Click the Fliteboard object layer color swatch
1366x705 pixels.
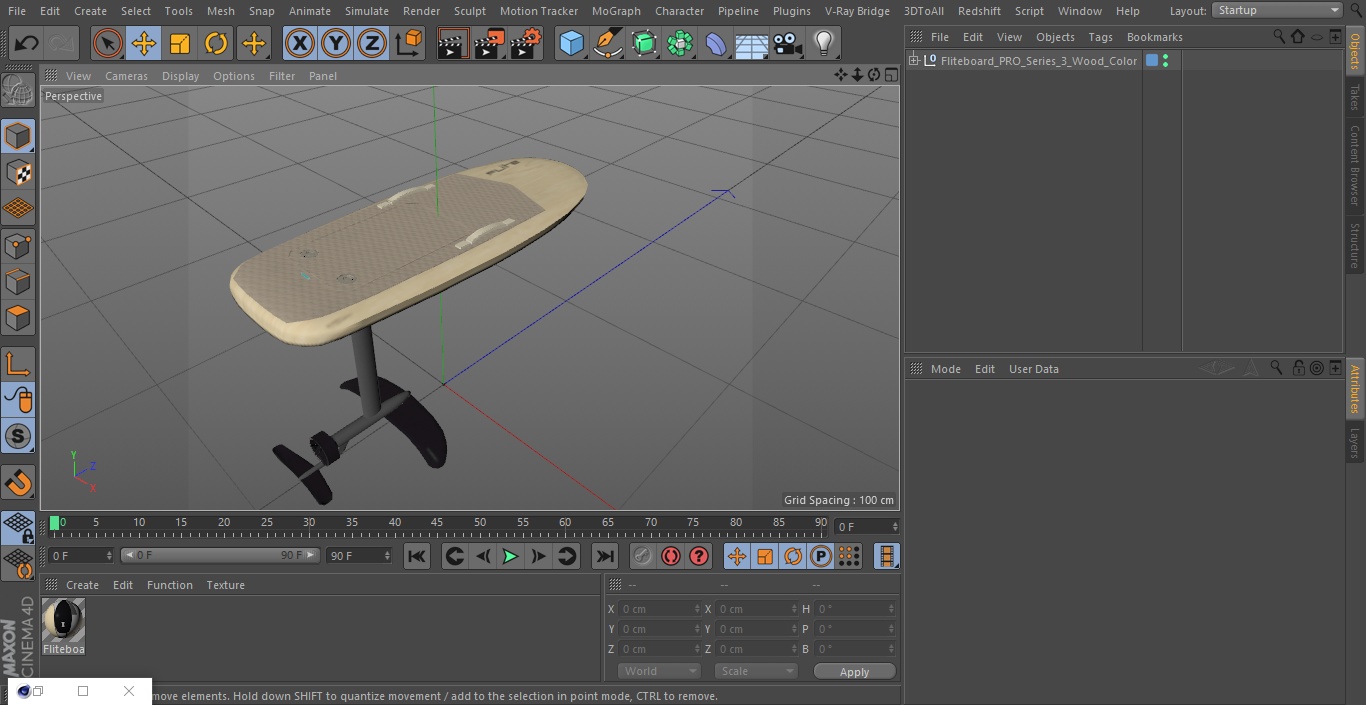pos(1152,61)
